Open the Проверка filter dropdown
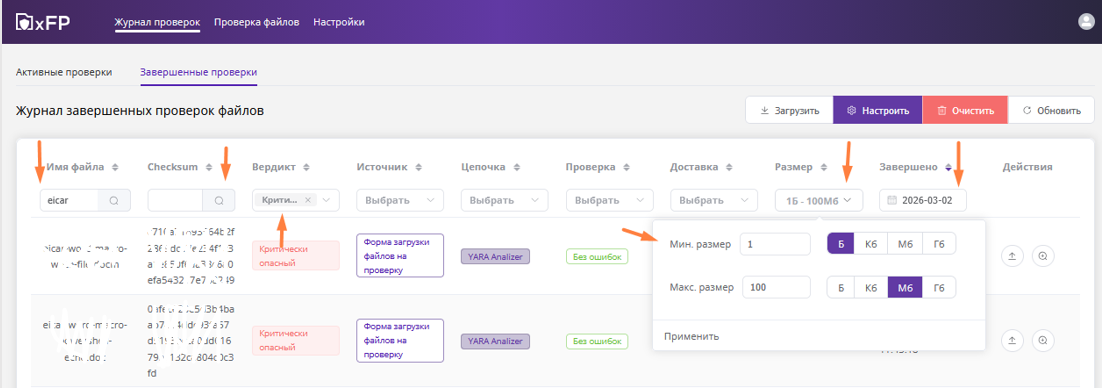 pos(609,200)
